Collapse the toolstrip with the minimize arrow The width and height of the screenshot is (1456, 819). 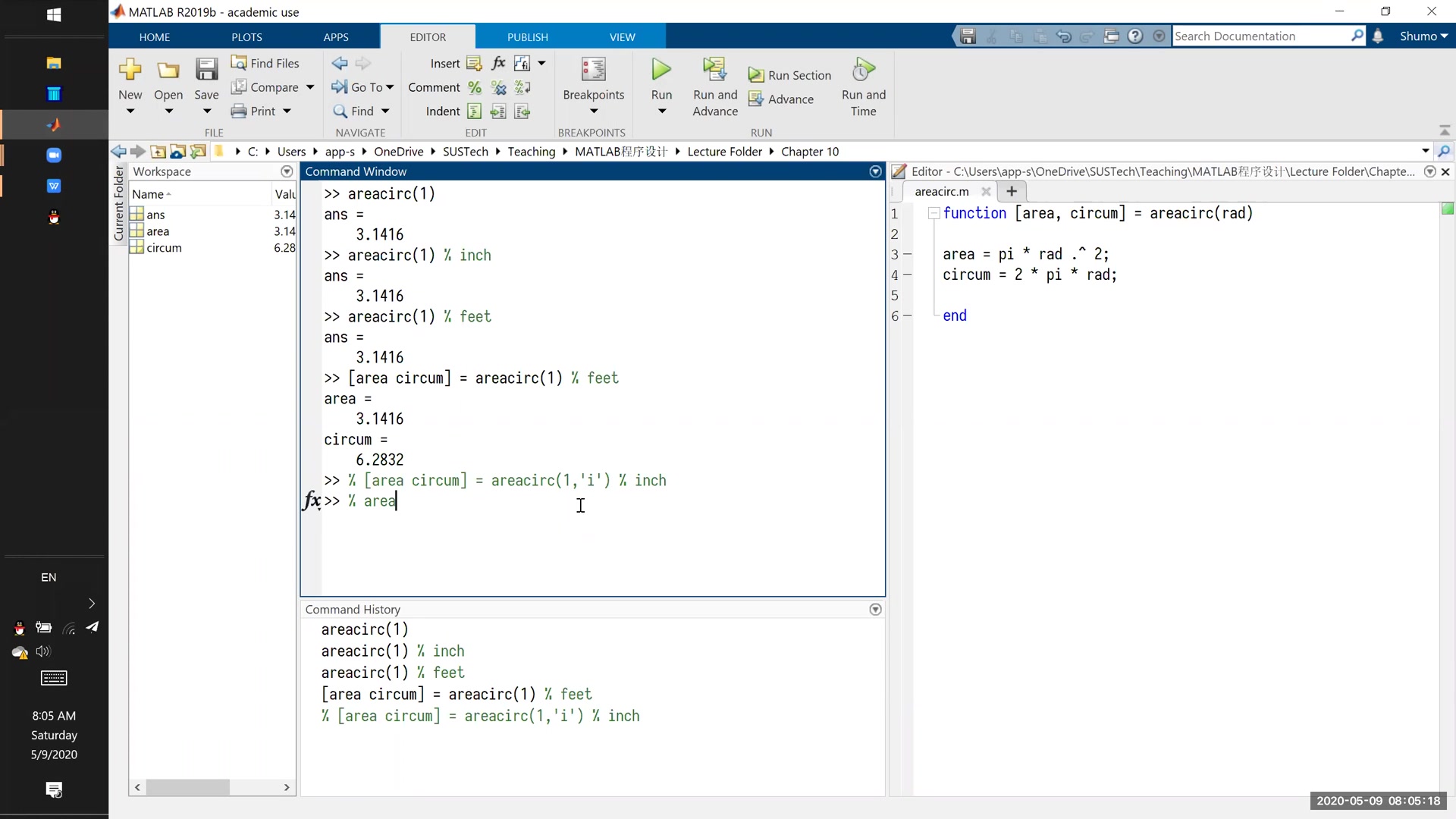[x=1444, y=130]
